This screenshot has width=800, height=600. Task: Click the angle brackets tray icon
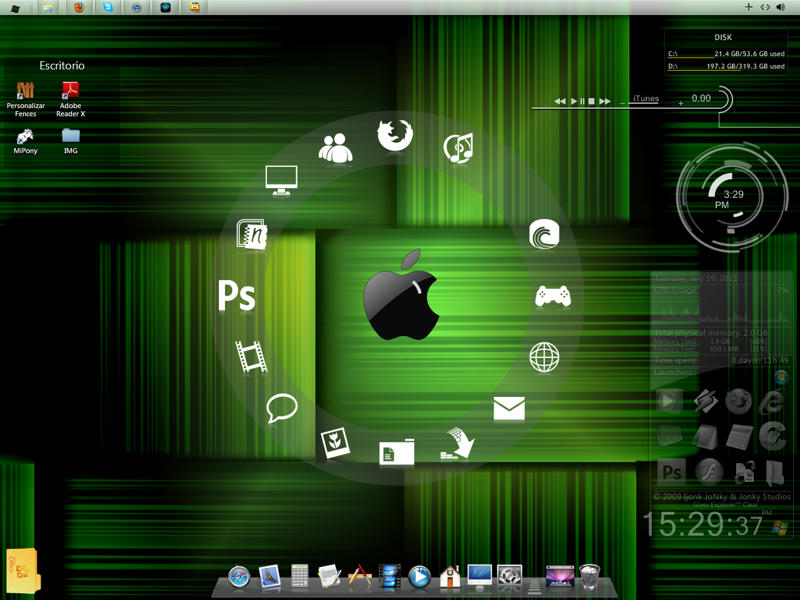coord(765,7)
